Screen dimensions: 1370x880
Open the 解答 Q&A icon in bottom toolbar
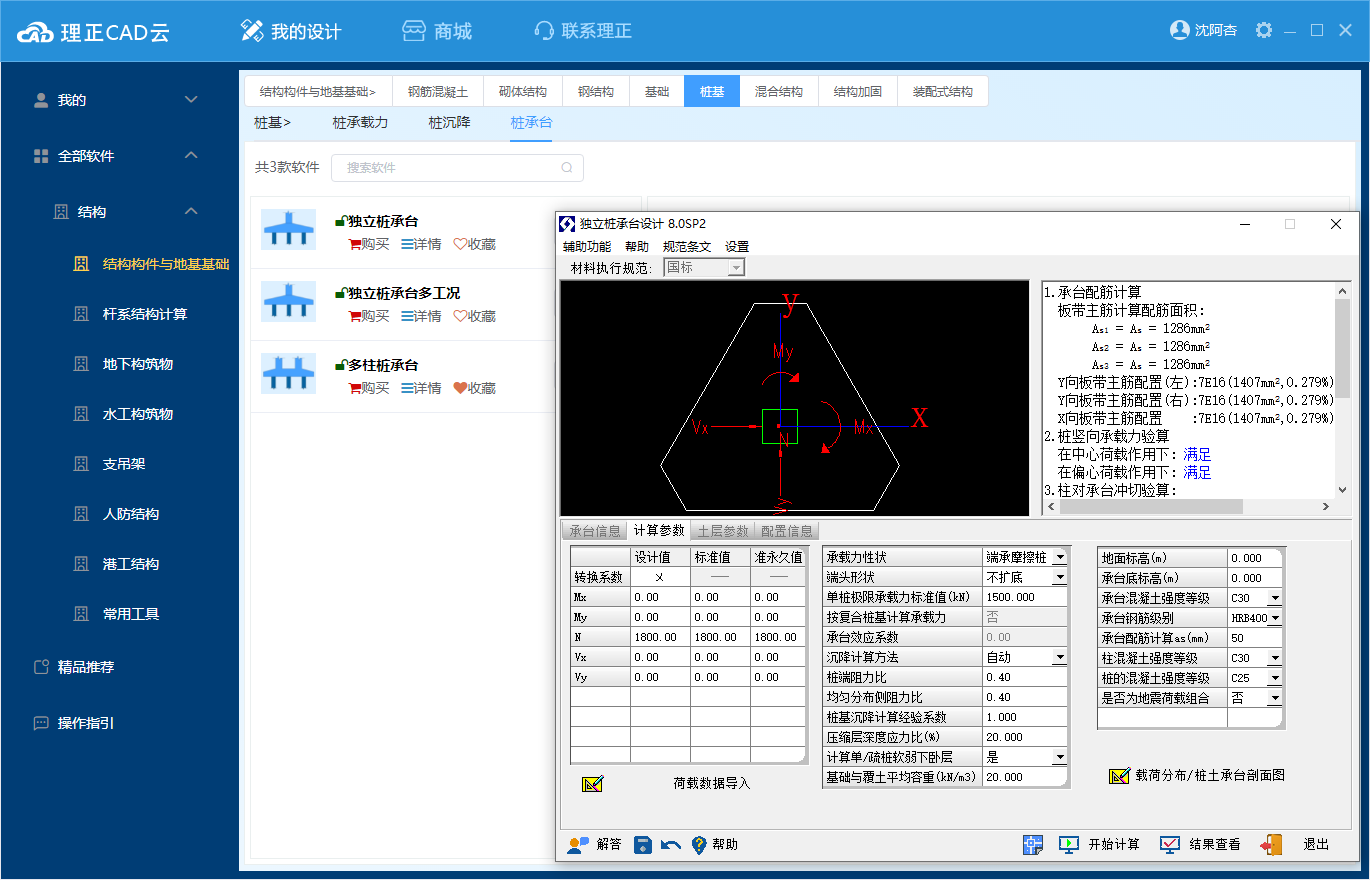click(578, 845)
